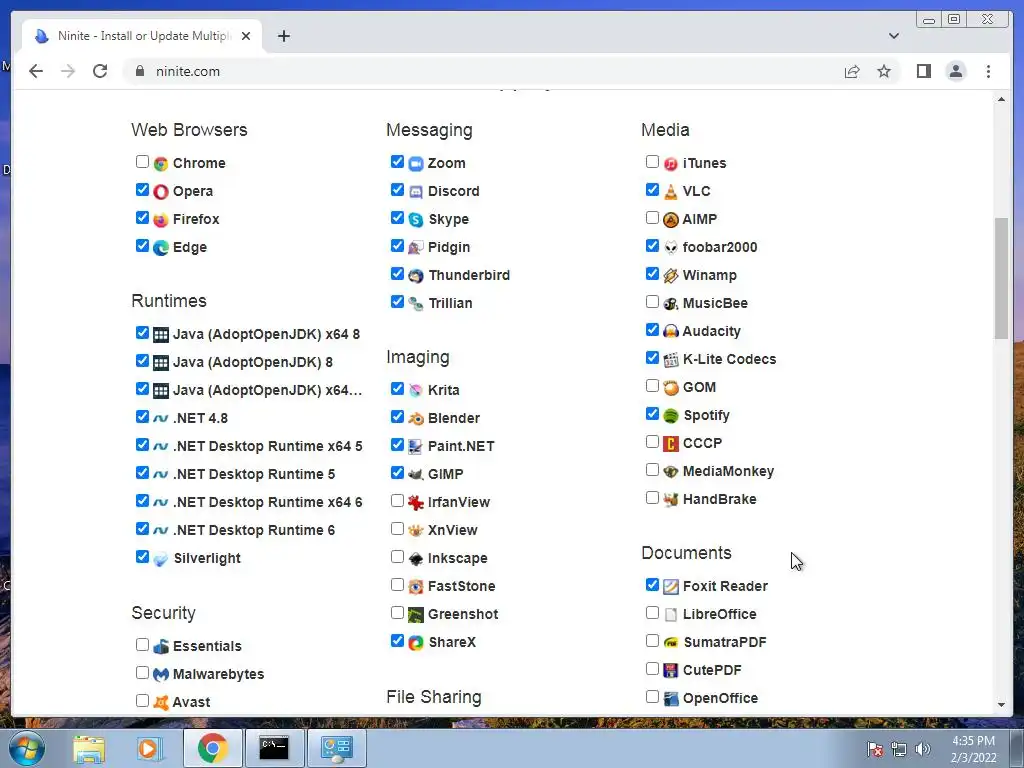1024x768 pixels.
Task: Click the Java (AdoptOpenJDK) x64 8 label
Action: 266,334
